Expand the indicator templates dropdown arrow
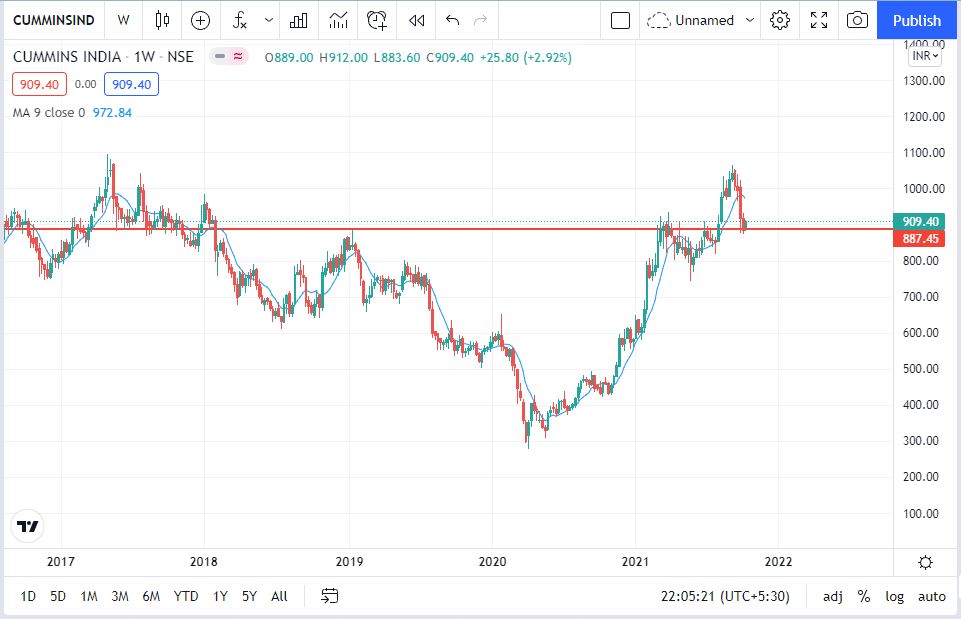961x619 pixels. tap(268, 20)
